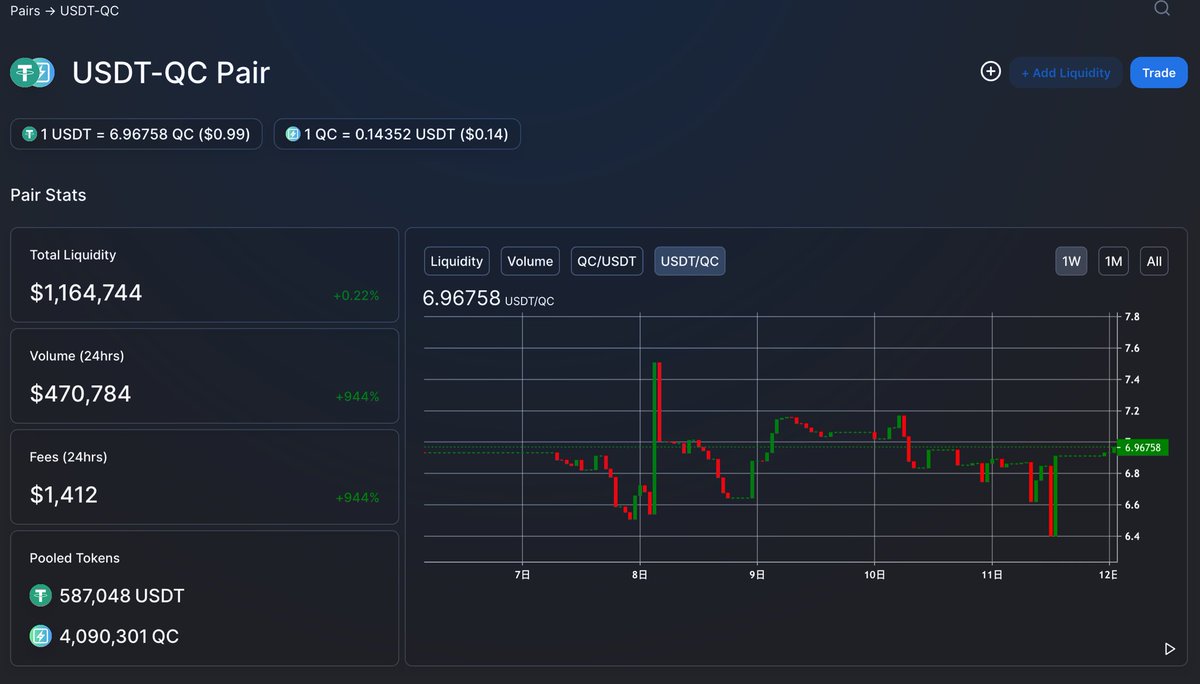
Task: Show the QC/USDT price chart
Action: point(607,261)
